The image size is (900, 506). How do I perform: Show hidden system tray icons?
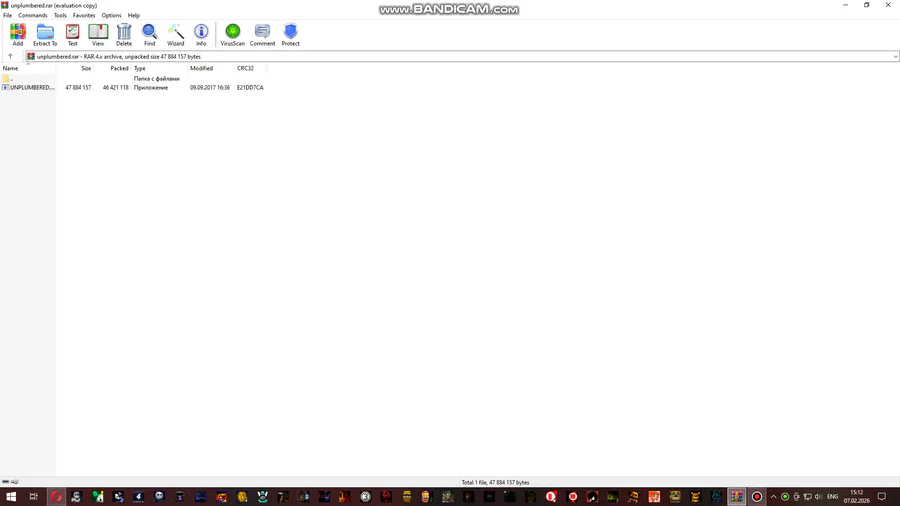click(x=773, y=497)
